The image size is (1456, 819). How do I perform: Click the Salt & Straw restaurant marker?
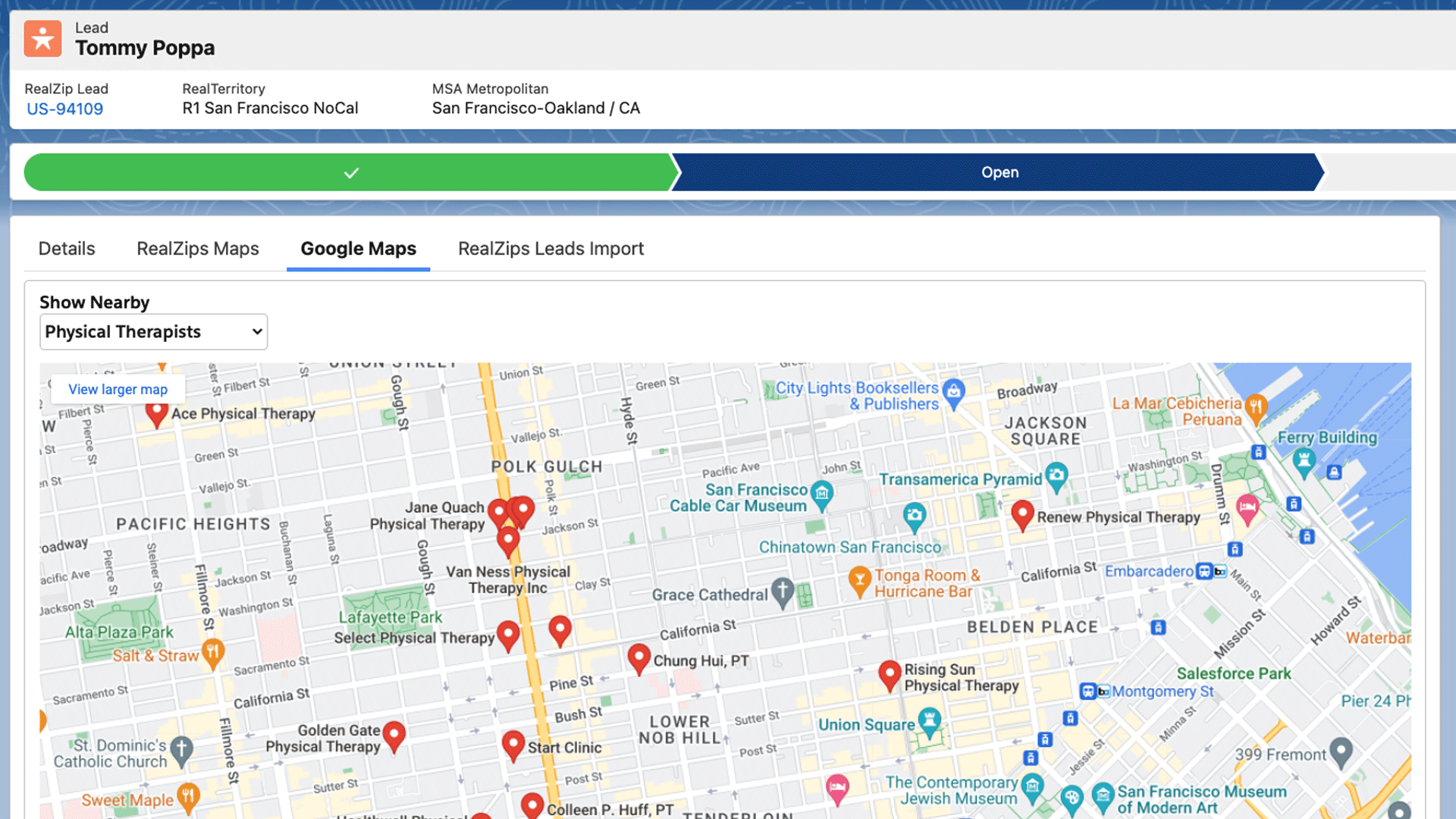point(213,654)
